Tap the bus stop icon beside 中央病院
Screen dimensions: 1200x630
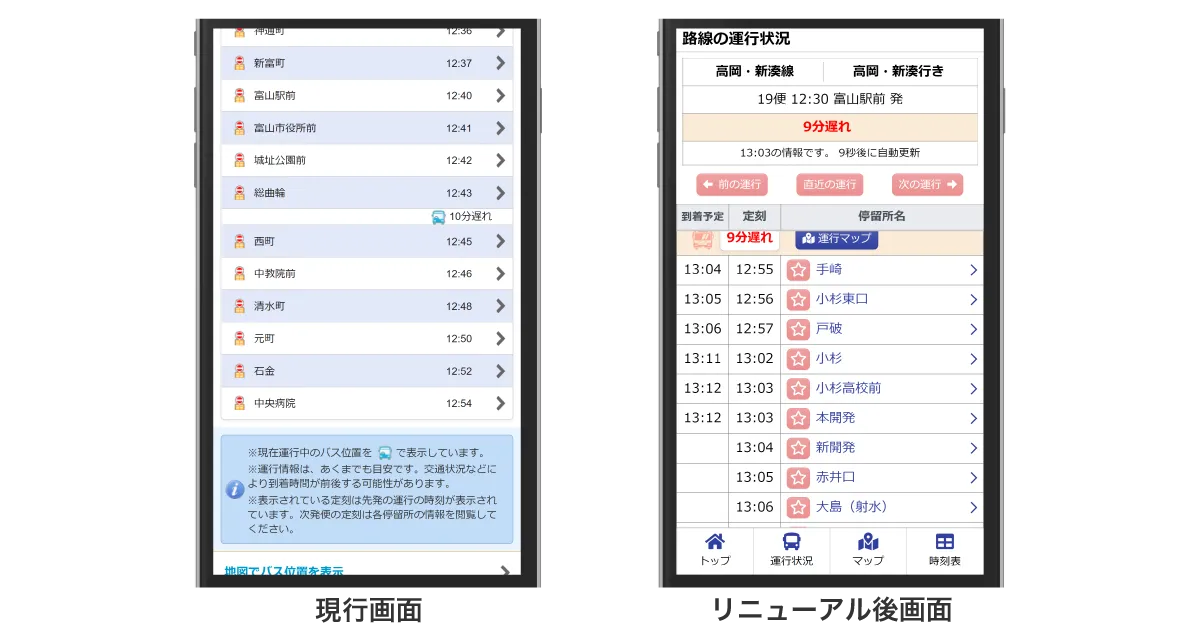click(x=239, y=403)
